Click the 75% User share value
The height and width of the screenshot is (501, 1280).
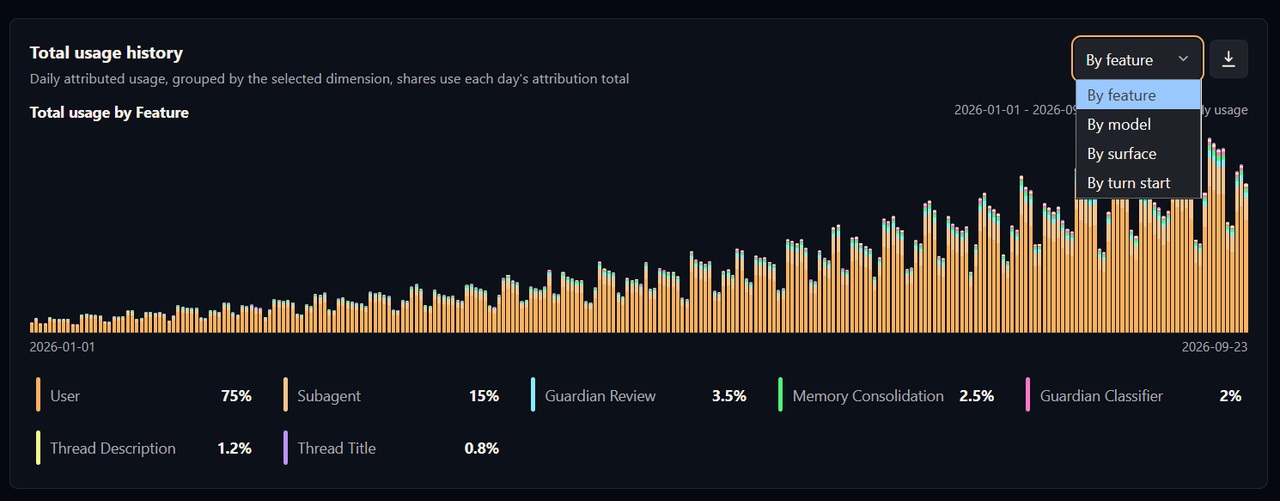(x=236, y=396)
